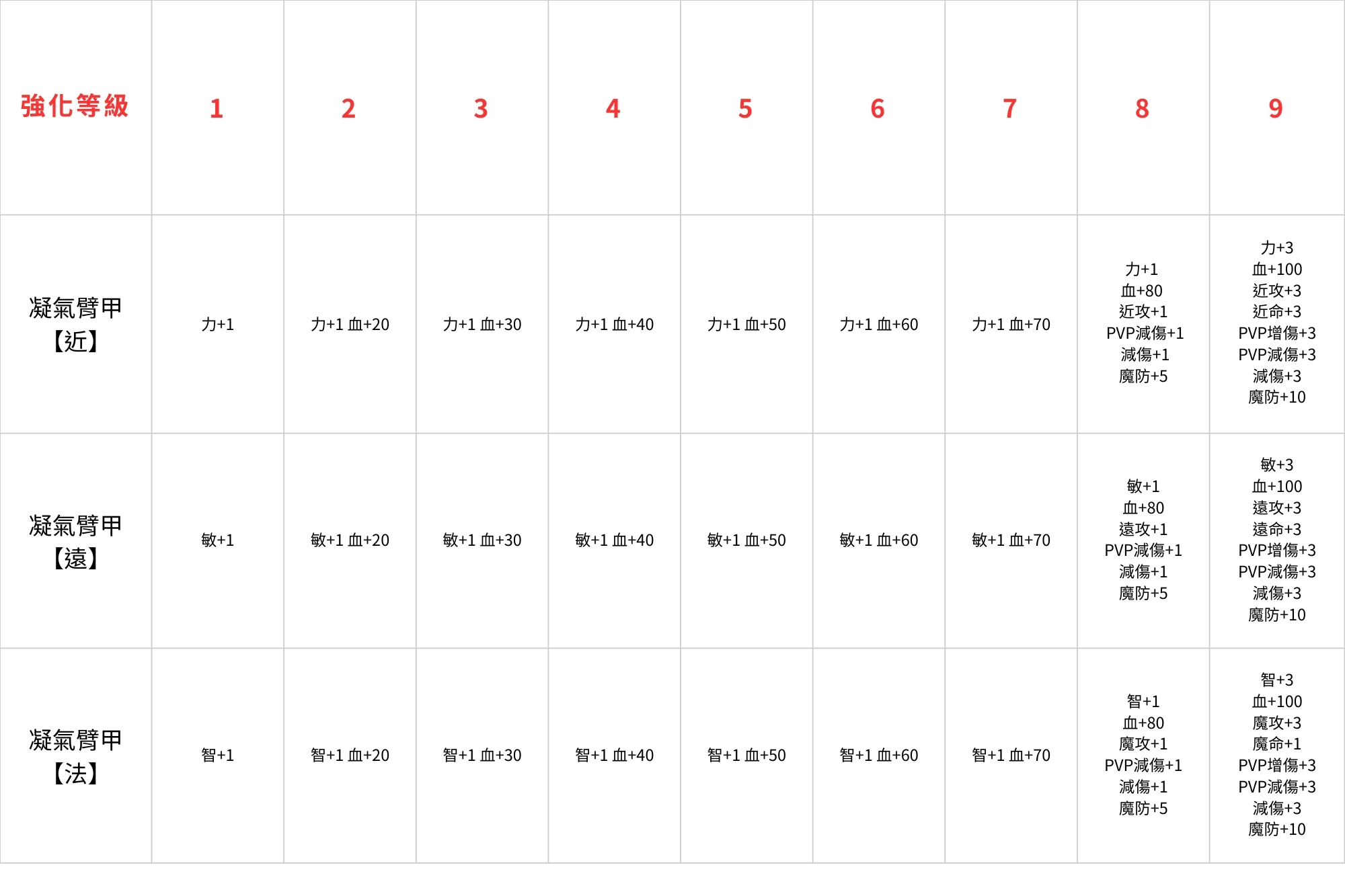
Task: Click the 遠命+3 level 9 cell
Action: point(1276,529)
